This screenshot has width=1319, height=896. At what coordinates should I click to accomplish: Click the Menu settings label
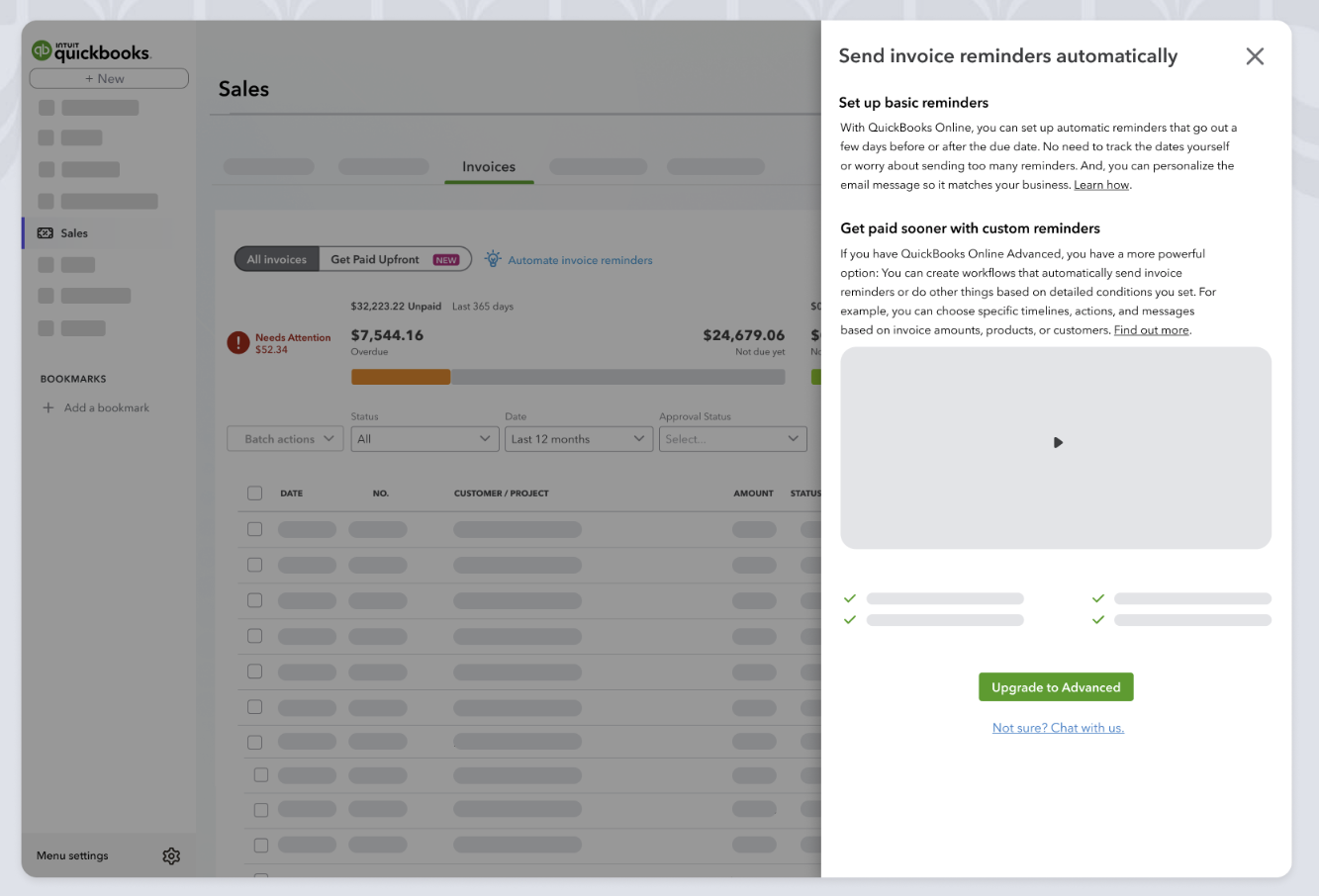[x=72, y=855]
